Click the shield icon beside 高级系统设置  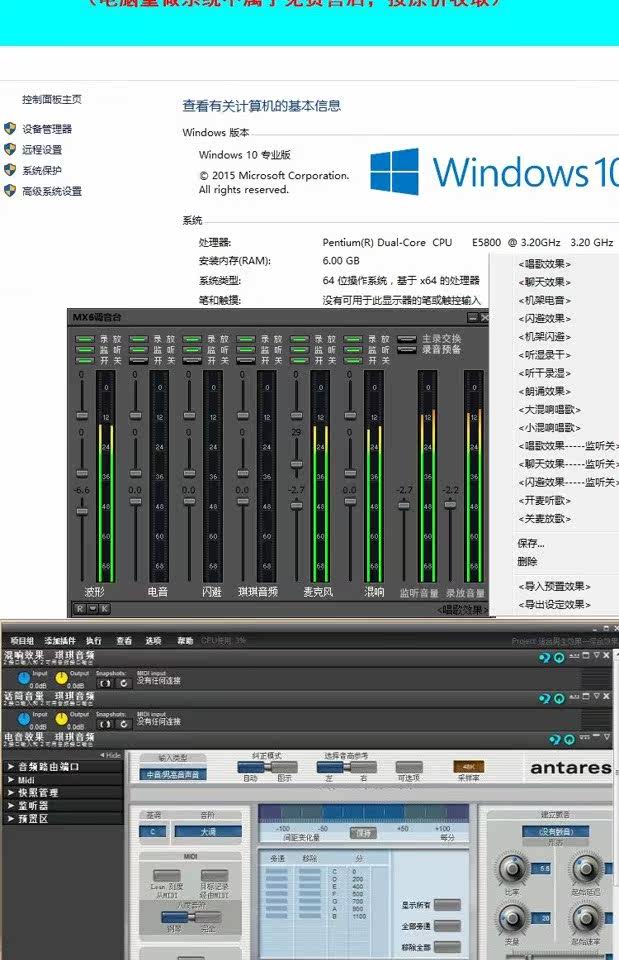tap(10, 191)
